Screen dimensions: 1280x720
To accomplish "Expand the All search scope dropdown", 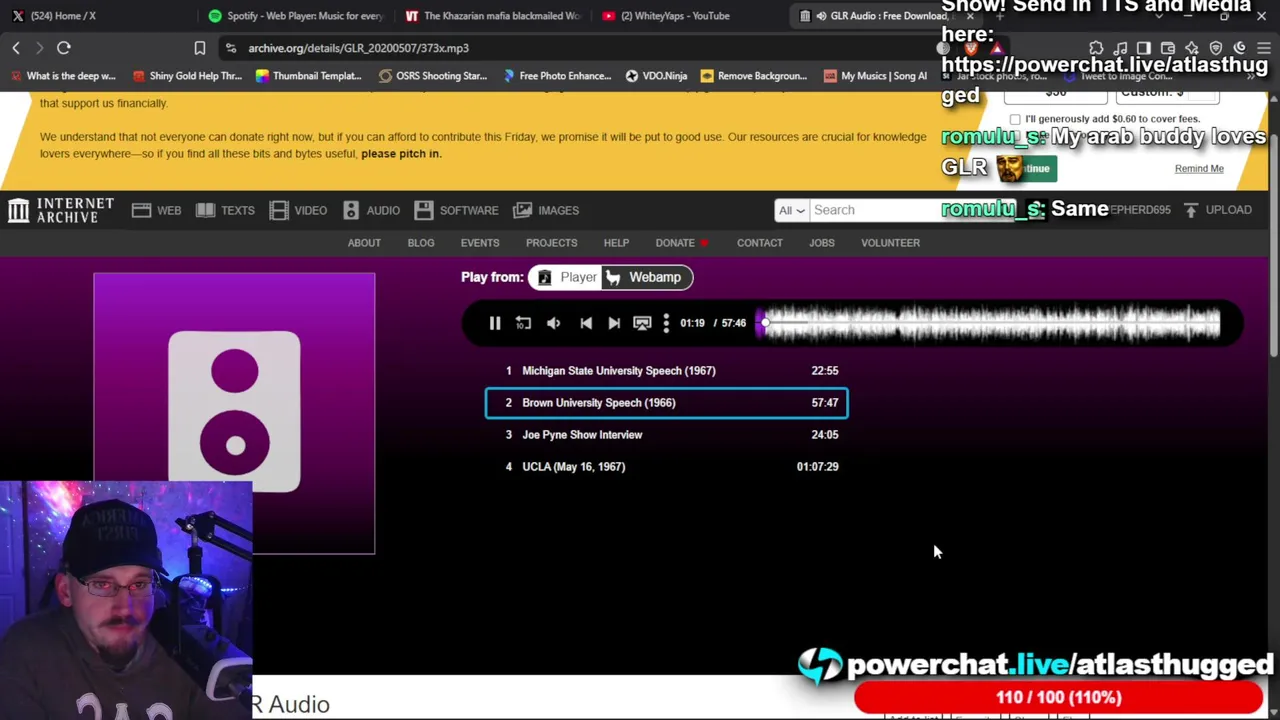I will coord(791,210).
